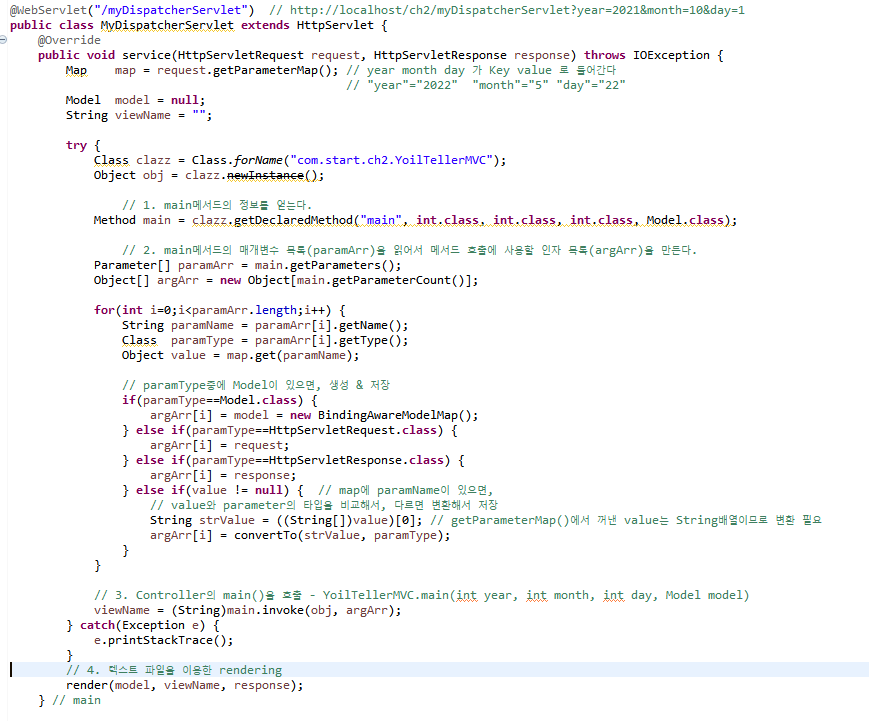The height and width of the screenshot is (721, 869).
Task: Click the struck-through 'newInstance' call
Action: pyautogui.click(x=265, y=175)
